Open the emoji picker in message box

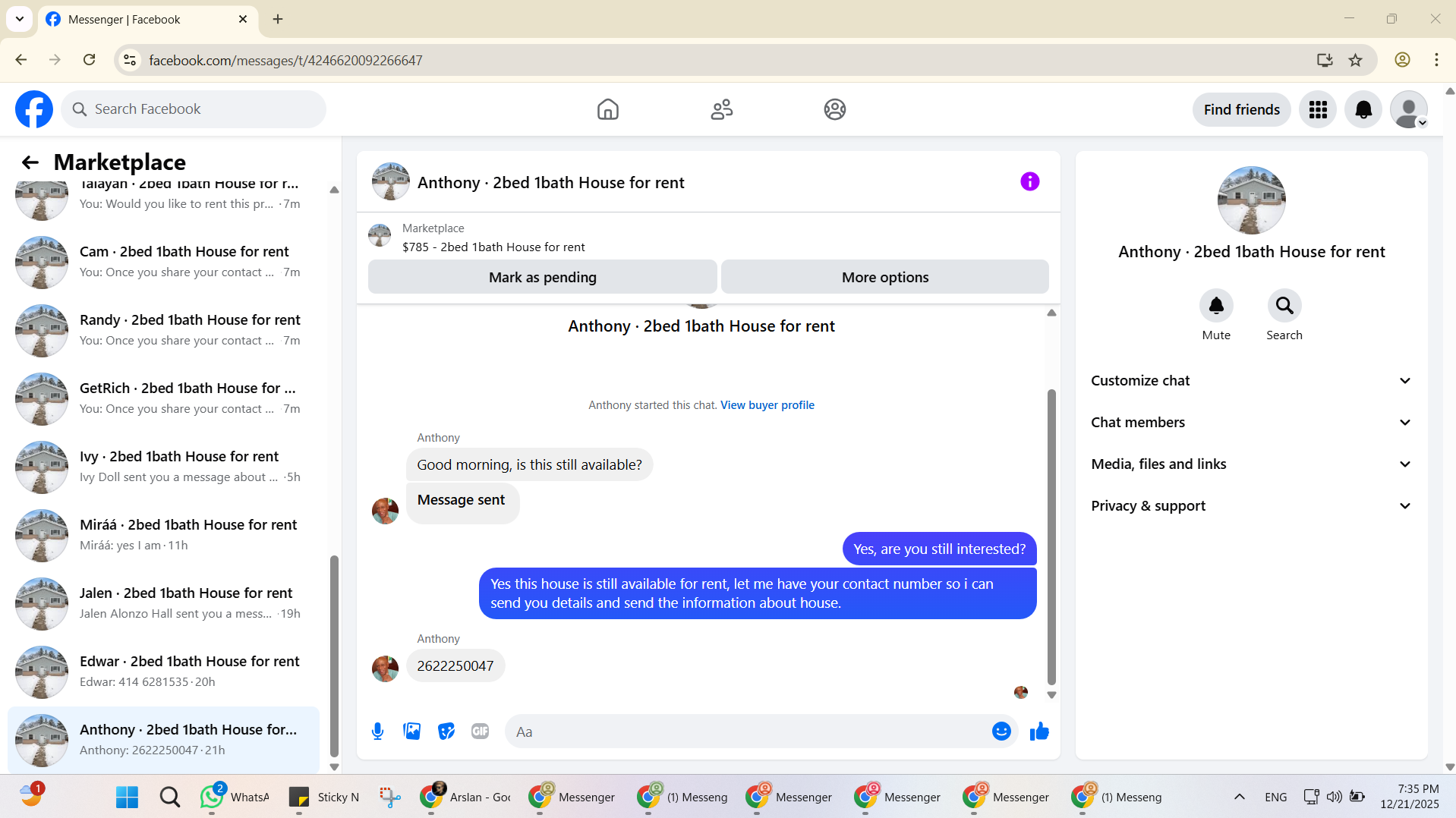pos(1001,731)
